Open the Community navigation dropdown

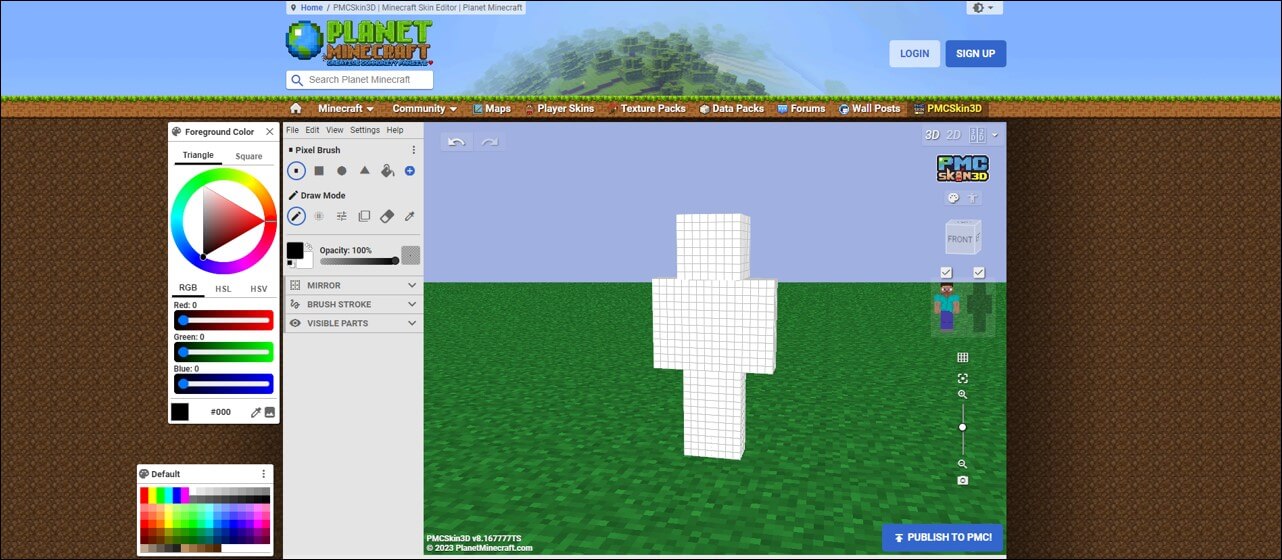[x=424, y=108]
